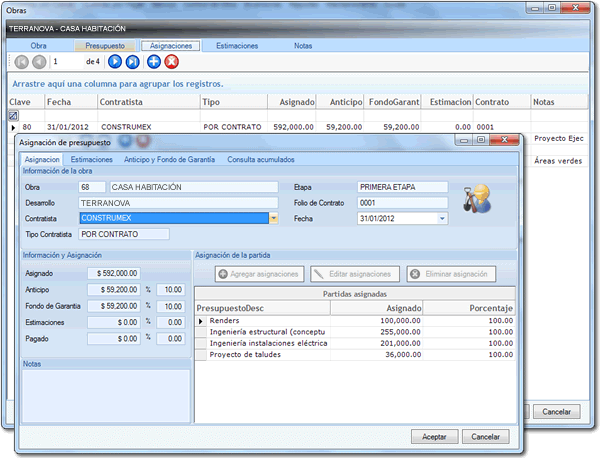Click the Áreas verdes notes cell
This screenshot has width=600, height=458.
[558, 161]
